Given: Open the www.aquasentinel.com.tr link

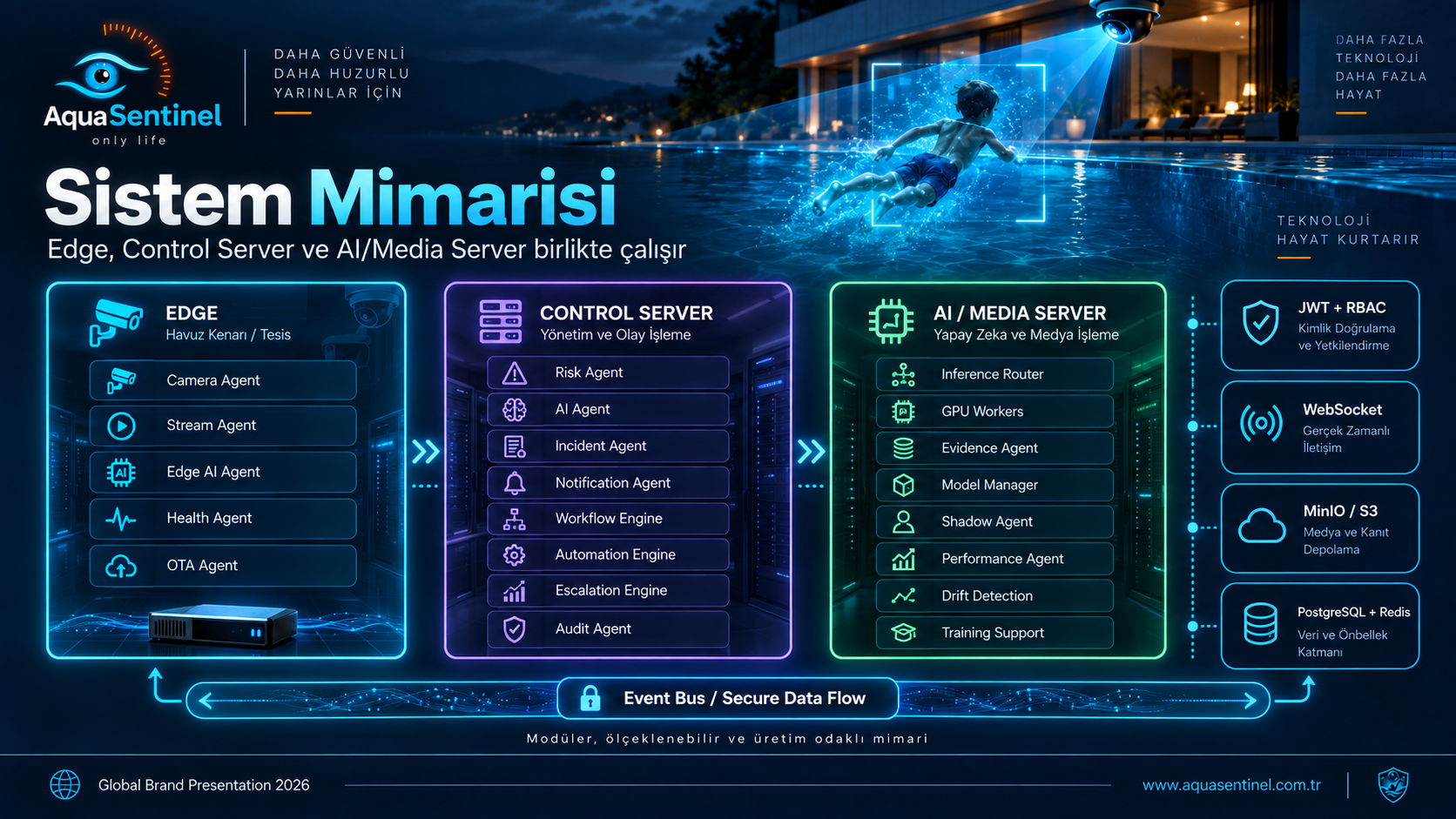Looking at the screenshot, I should pyautogui.click(x=1231, y=785).
